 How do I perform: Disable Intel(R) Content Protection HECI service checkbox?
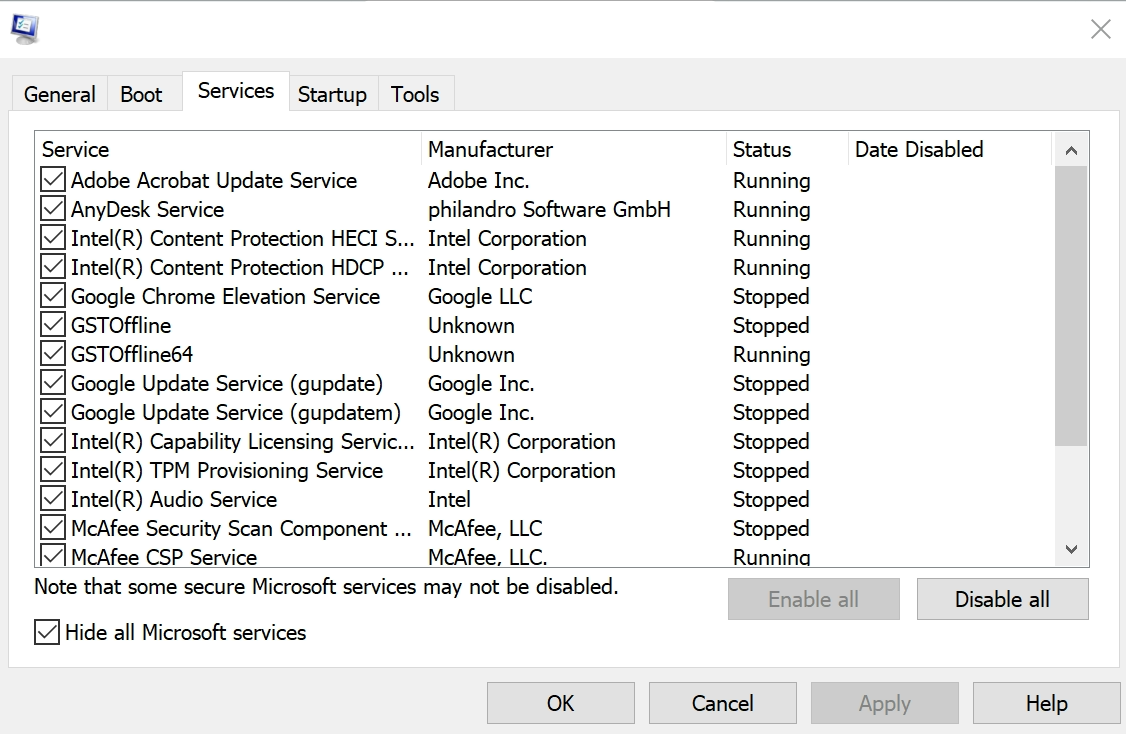coord(52,238)
